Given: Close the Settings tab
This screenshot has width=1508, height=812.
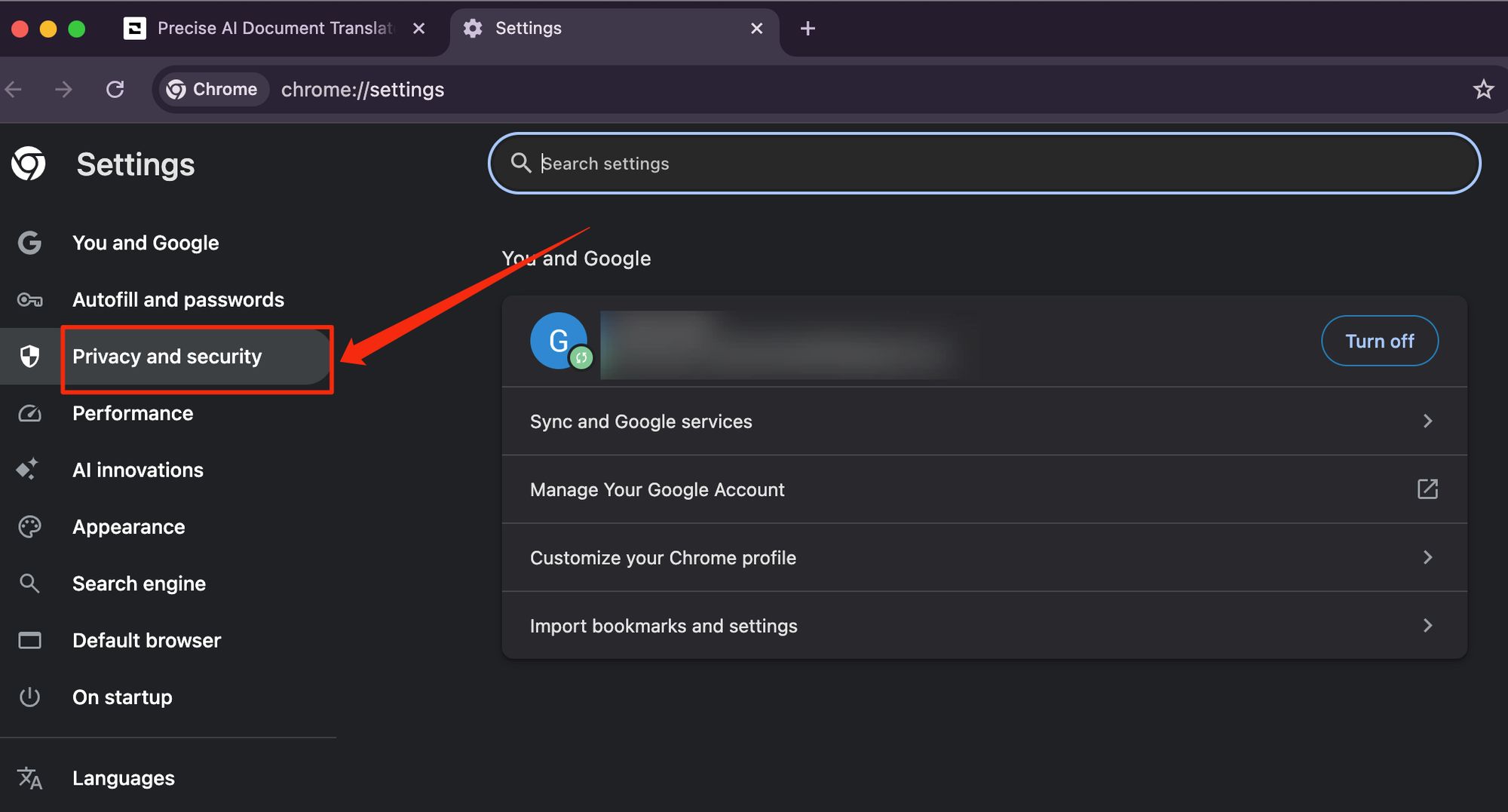Looking at the screenshot, I should [x=756, y=29].
